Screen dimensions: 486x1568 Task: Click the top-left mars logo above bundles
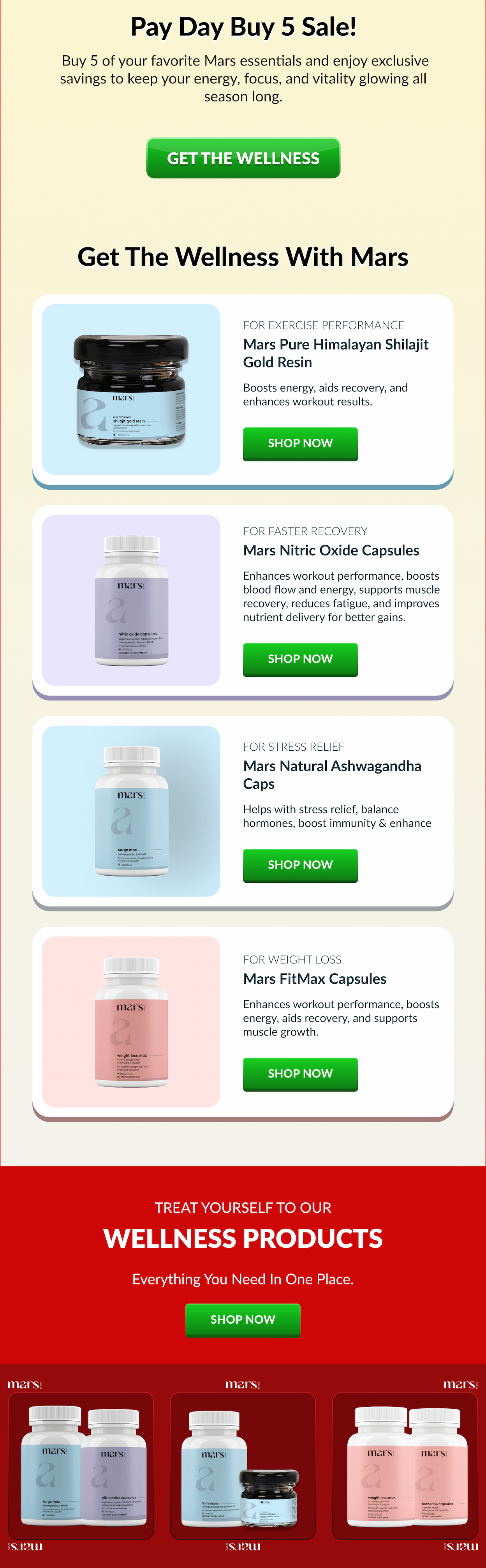click(25, 1384)
